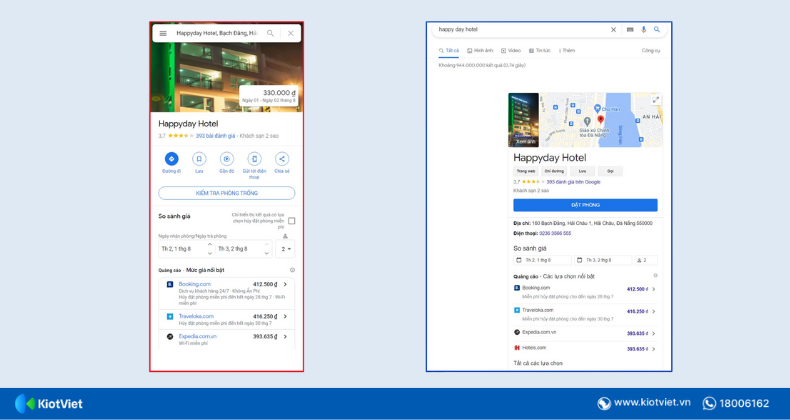Switch to the Video tab
Viewport: 790px width, 420px height.
pyautogui.click(x=511, y=50)
